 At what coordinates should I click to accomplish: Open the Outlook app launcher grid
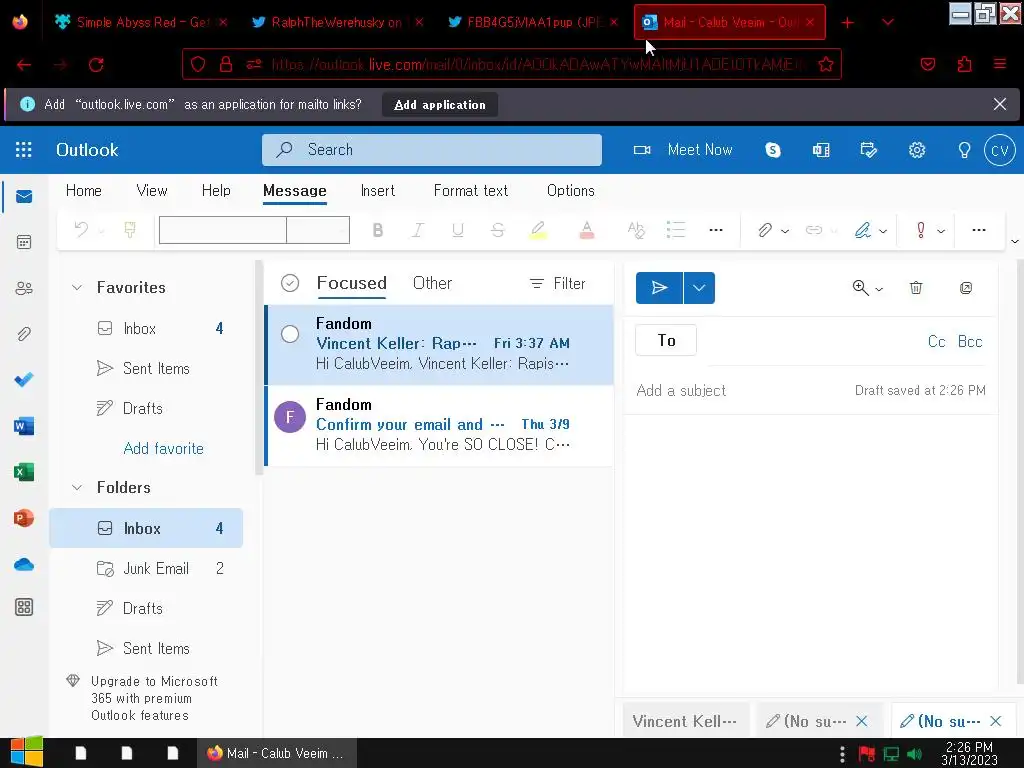tap(24, 150)
